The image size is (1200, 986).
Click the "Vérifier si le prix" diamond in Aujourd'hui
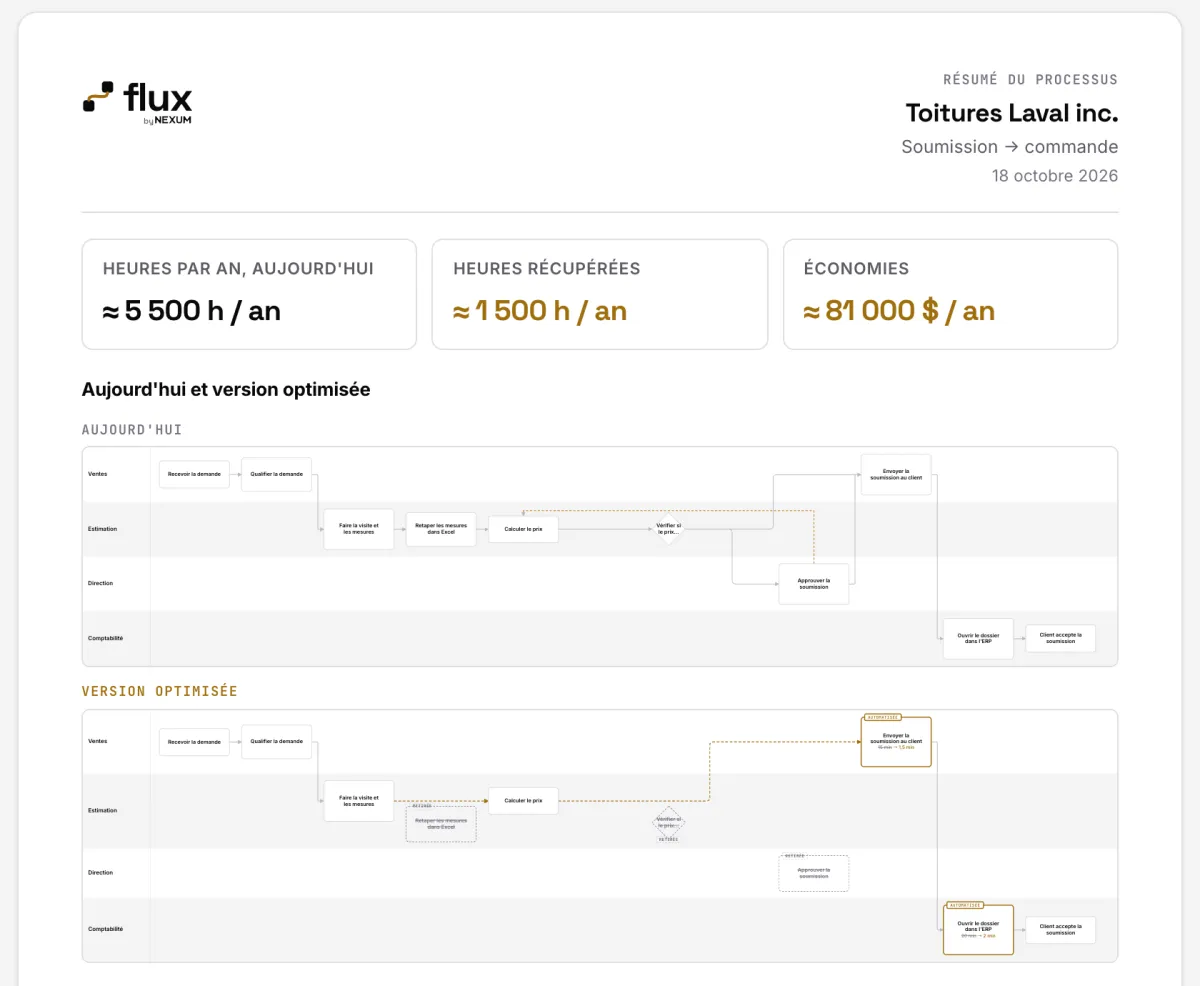pyautogui.click(x=668, y=529)
